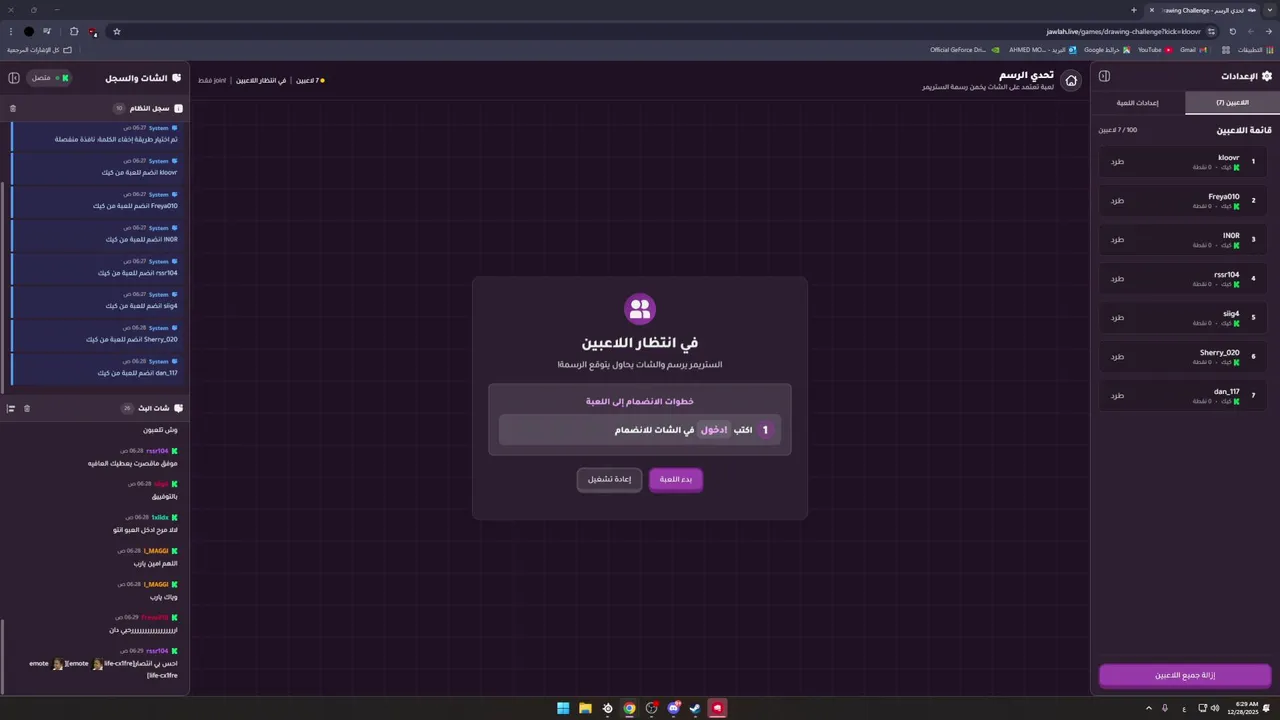Show hidden system tray icons
The image size is (1280, 720).
(x=1148, y=708)
